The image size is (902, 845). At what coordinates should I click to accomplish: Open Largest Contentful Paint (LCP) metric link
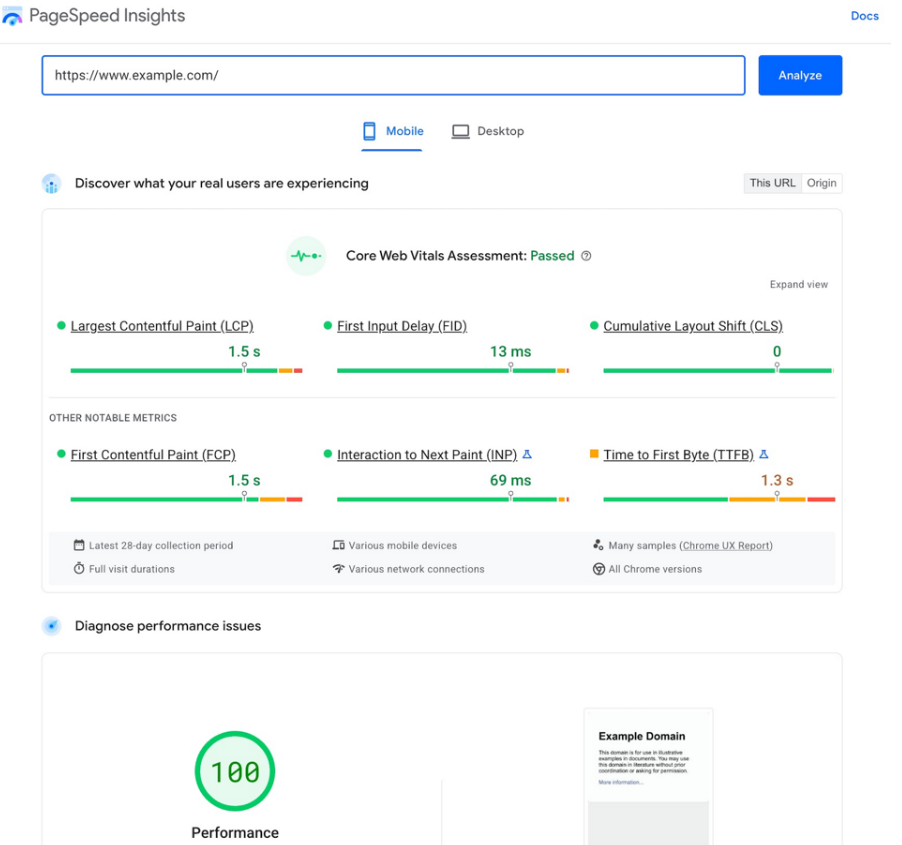[162, 326]
